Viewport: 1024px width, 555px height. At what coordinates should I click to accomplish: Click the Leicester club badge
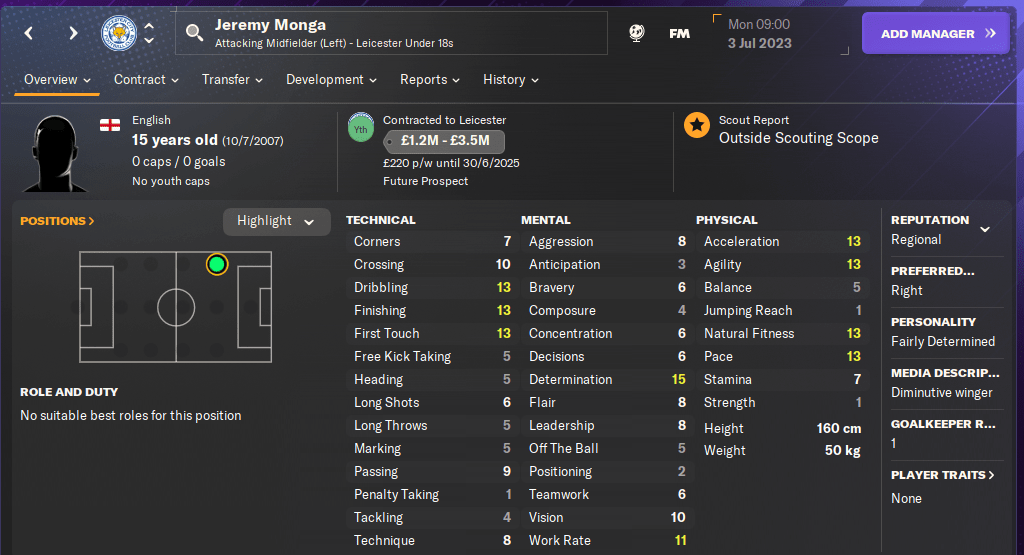coord(119,33)
